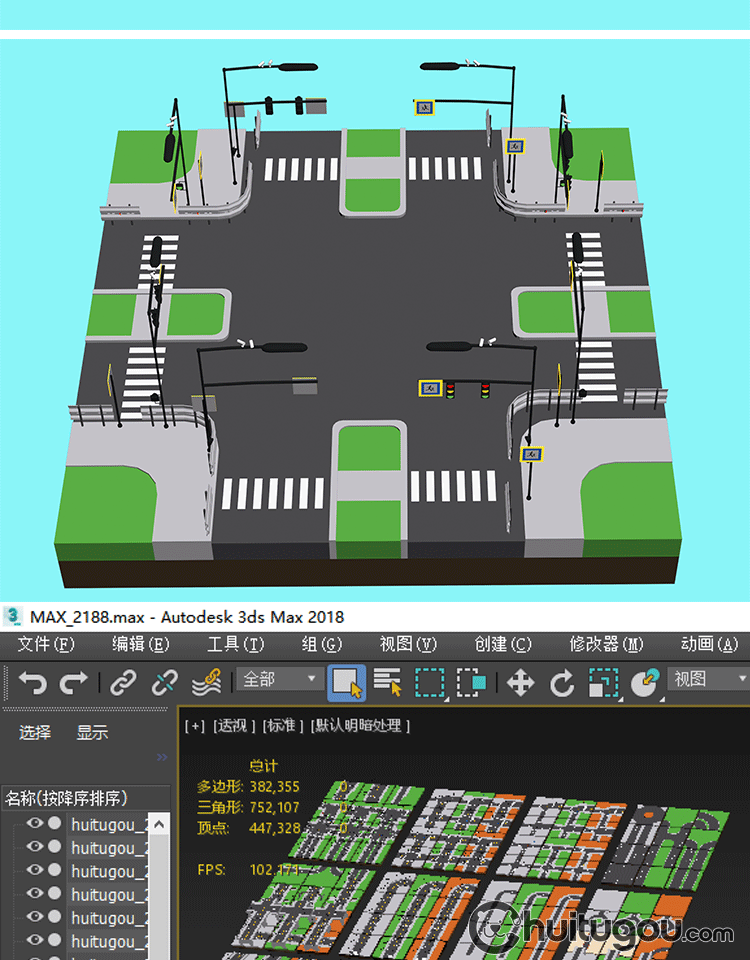Toggle visibility eye of third huitugou object
The width and height of the screenshot is (750, 960).
pos(35,871)
